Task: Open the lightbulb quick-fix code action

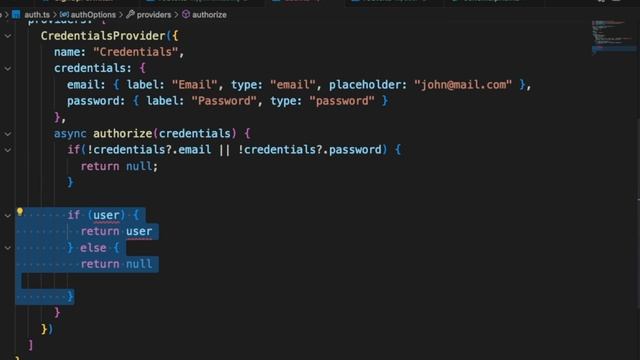Action: pyautogui.click(x=20, y=211)
